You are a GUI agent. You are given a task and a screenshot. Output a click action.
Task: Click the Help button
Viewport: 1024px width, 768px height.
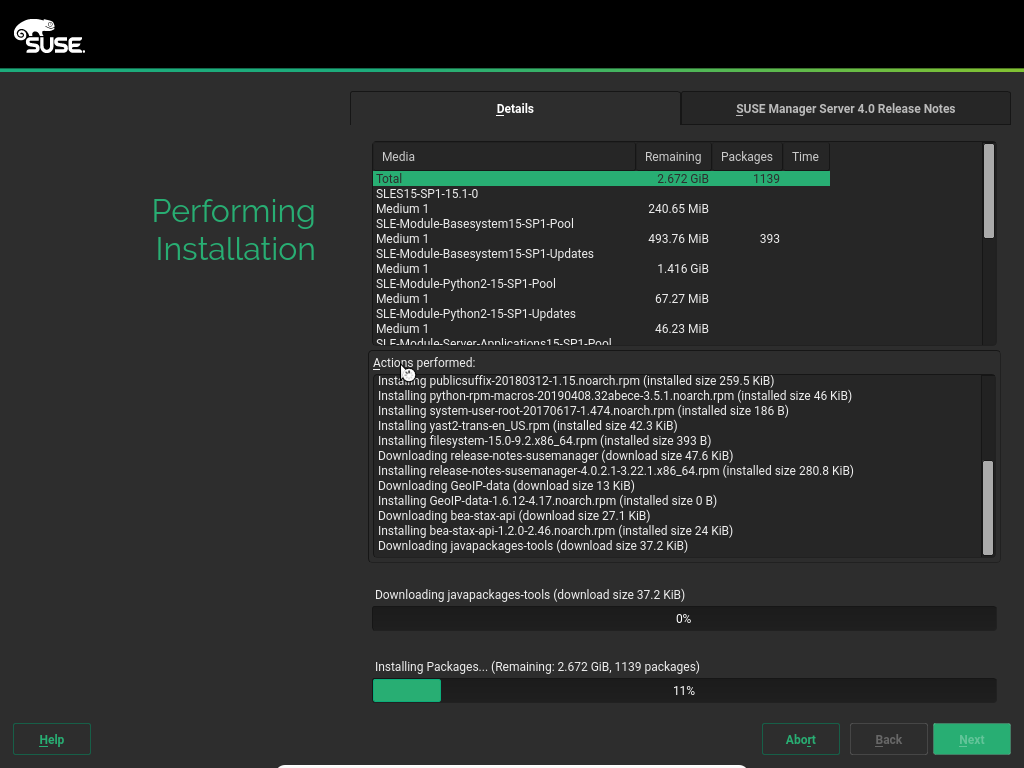pos(52,739)
